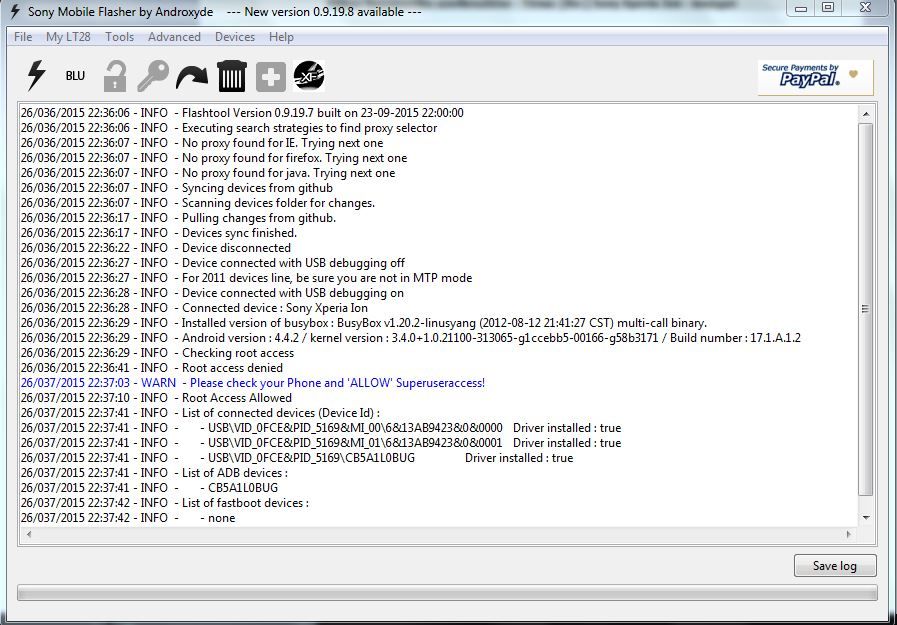Click the padlock root icon
The width and height of the screenshot is (897, 625).
pos(115,76)
